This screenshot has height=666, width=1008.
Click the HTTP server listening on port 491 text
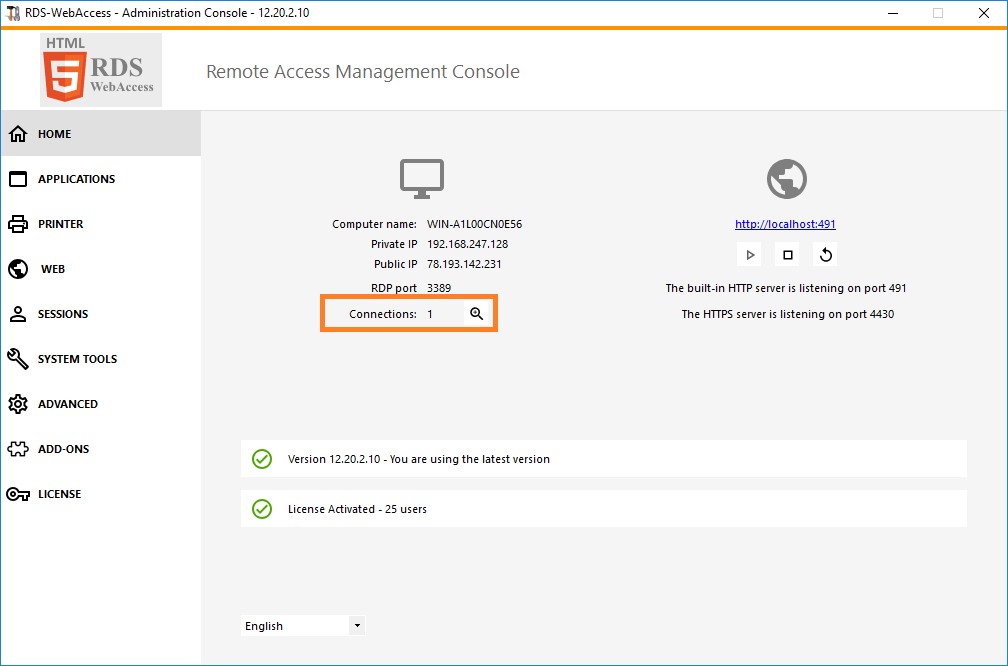click(x=786, y=288)
